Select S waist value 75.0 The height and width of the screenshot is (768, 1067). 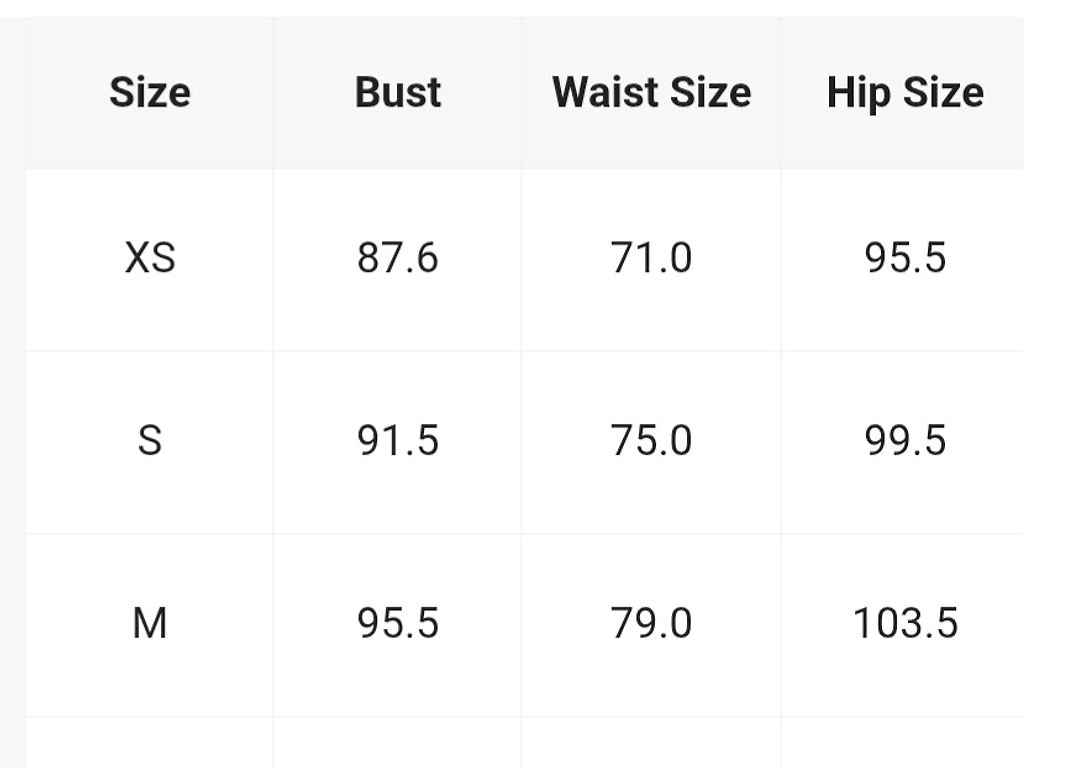click(x=651, y=441)
